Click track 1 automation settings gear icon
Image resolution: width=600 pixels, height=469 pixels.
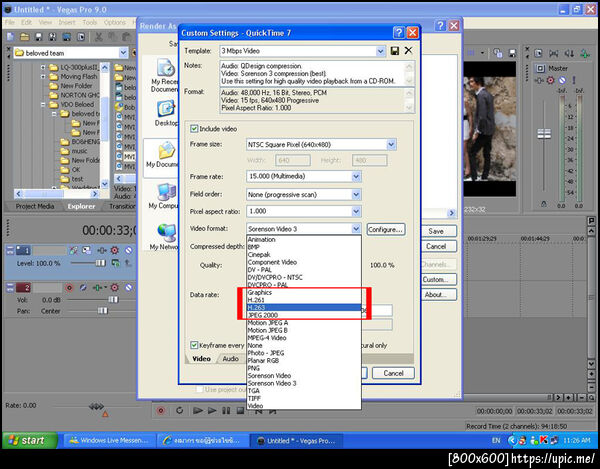[x=114, y=250]
